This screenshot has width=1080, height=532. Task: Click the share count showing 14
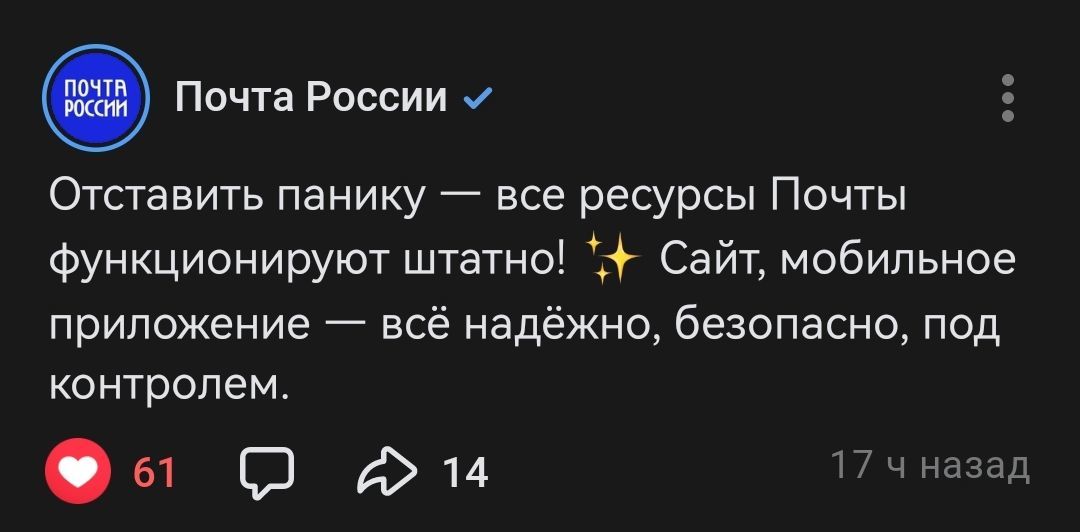[x=464, y=470]
